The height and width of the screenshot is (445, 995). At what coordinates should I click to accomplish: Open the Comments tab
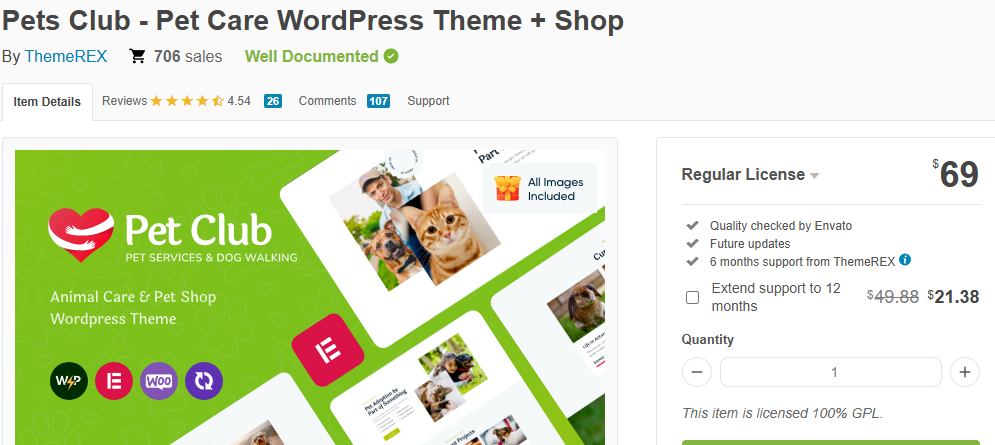point(327,101)
